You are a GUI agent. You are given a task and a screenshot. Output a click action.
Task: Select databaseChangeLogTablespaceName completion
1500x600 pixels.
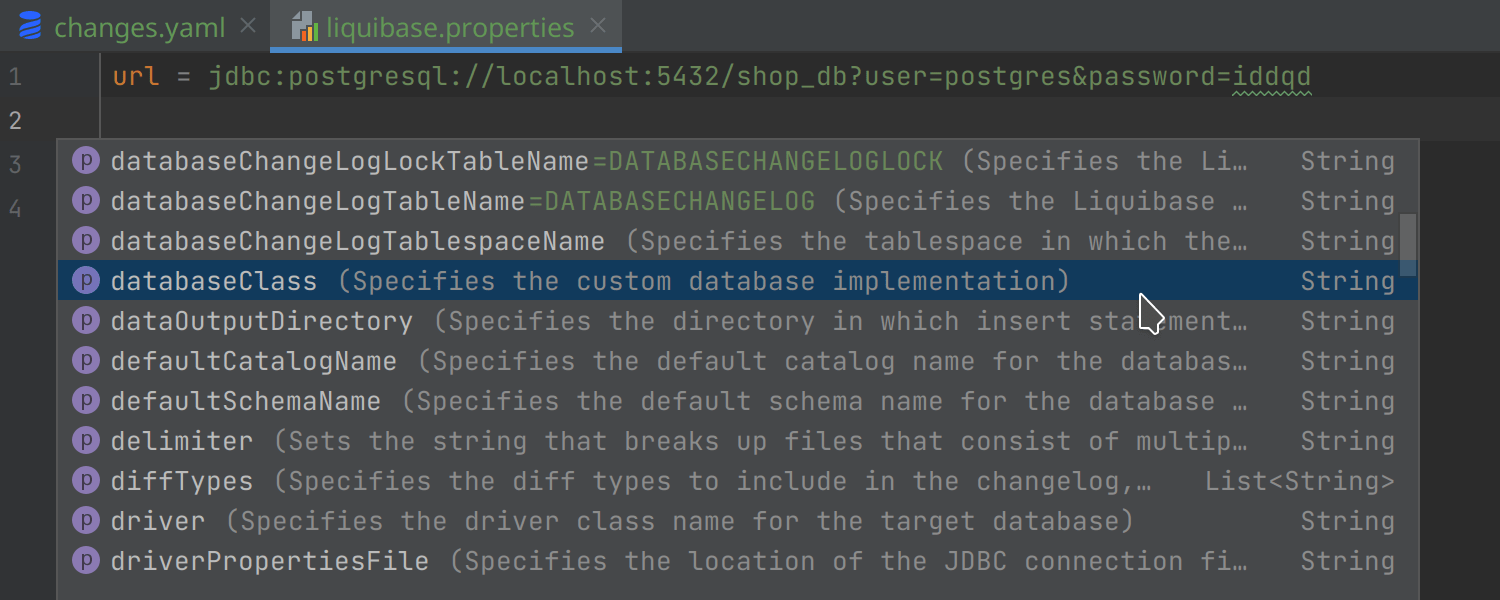tap(358, 241)
